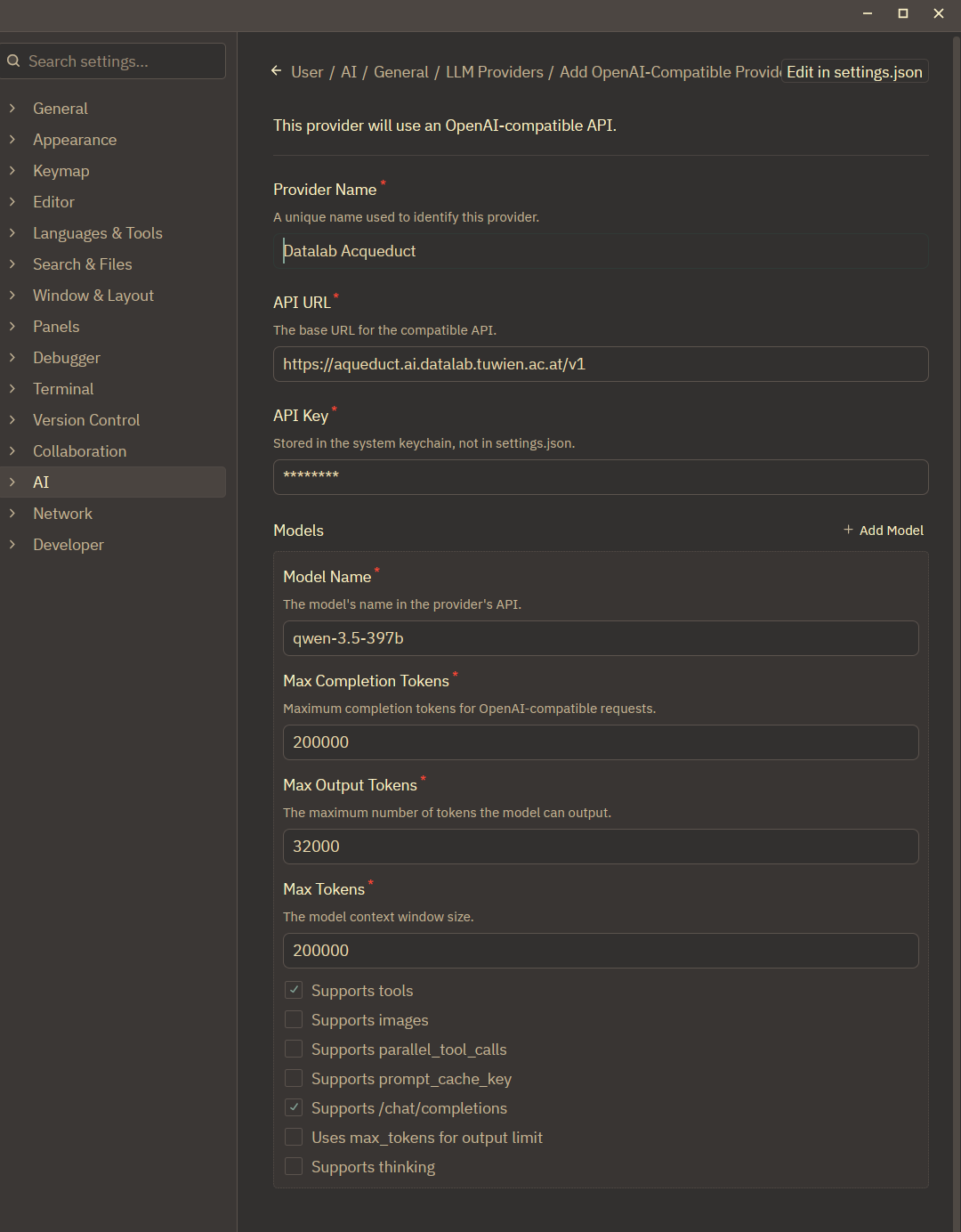Click the General label in sidebar
This screenshot has height=1232, width=961.
(61, 109)
